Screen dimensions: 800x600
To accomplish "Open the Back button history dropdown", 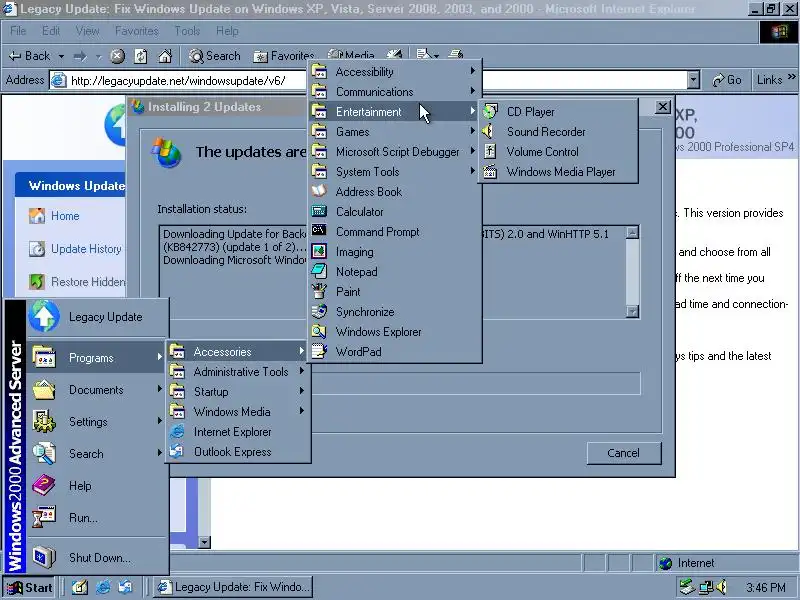I will click(x=61, y=56).
